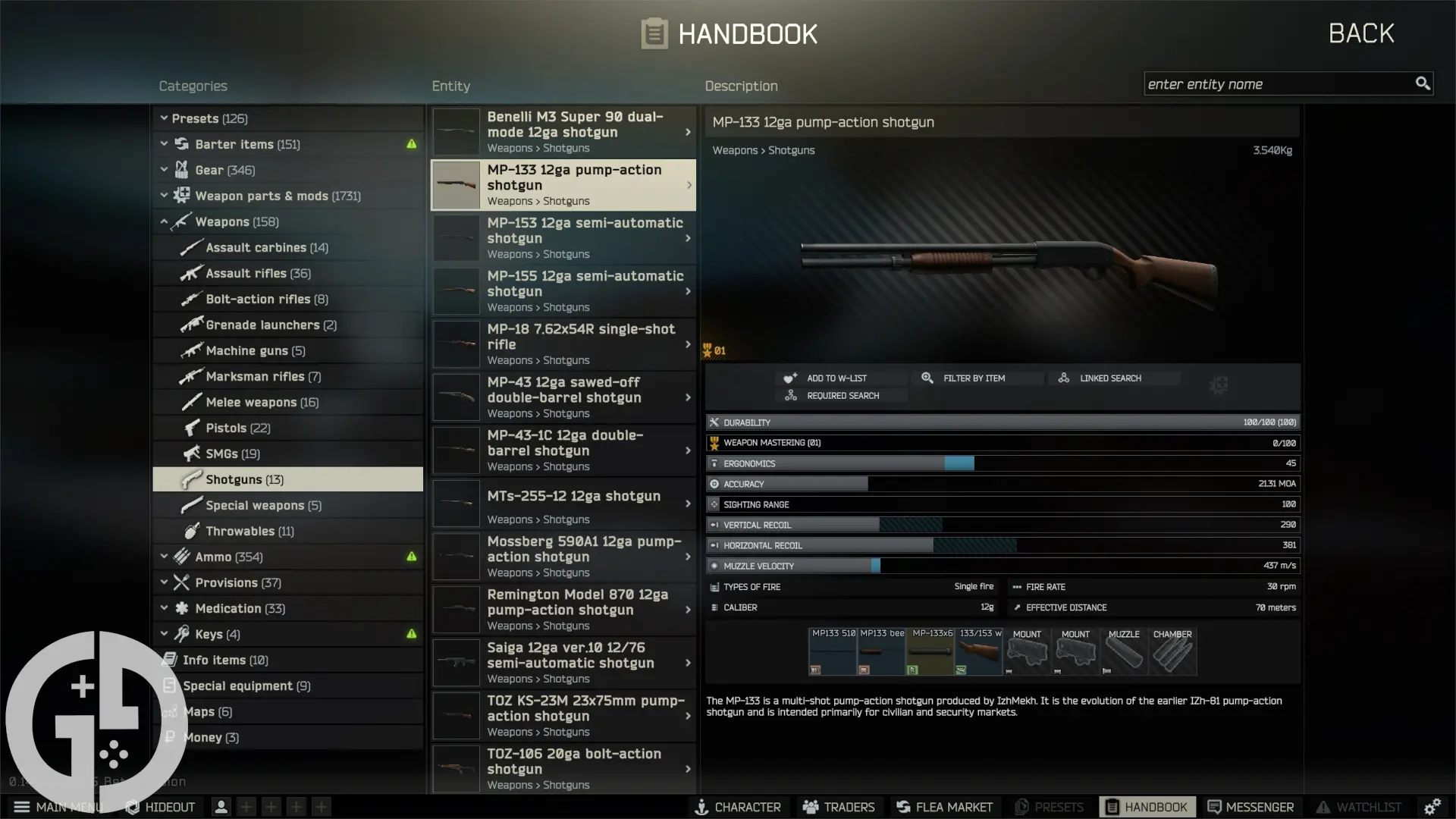Screen dimensions: 1456x819
Task: Click the entity name search field
Action: 1282,83
